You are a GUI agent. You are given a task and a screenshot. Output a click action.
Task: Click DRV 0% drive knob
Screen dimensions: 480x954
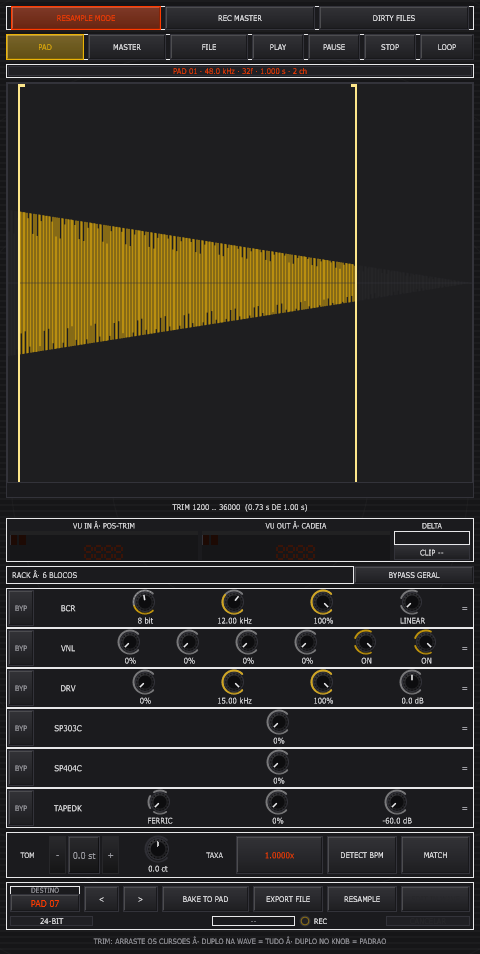pyautogui.click(x=145, y=683)
